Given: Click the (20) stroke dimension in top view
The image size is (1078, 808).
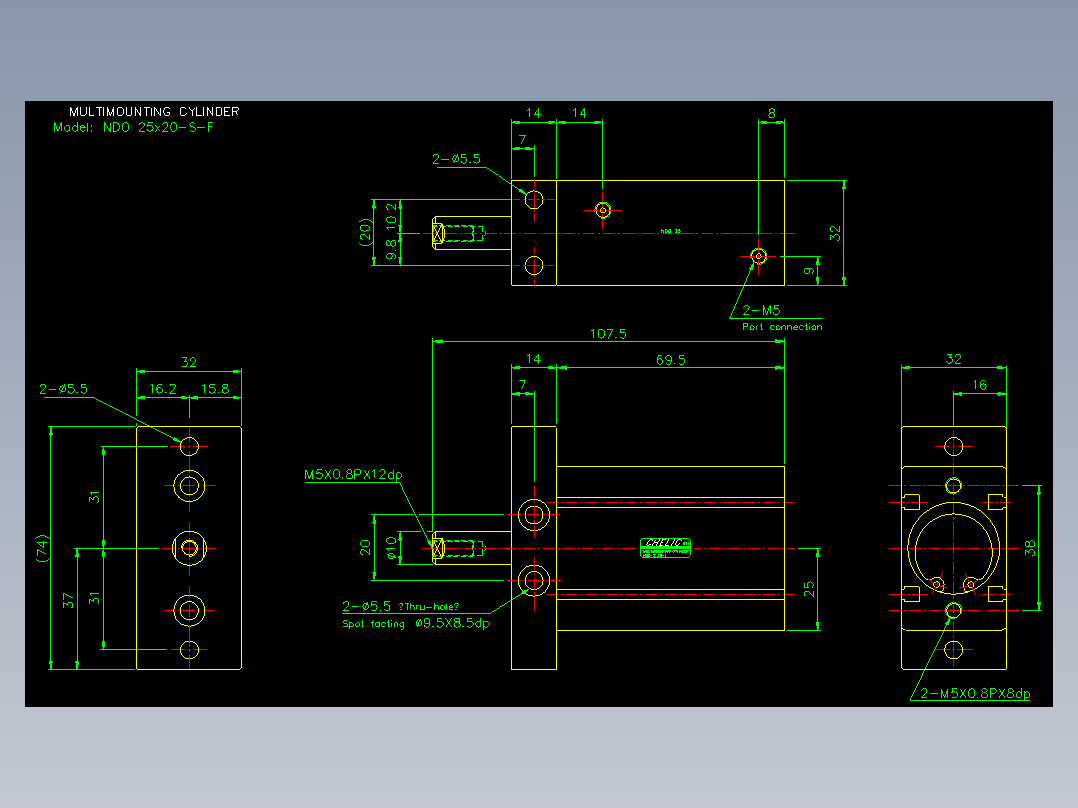Looking at the screenshot, I should coord(365,232).
